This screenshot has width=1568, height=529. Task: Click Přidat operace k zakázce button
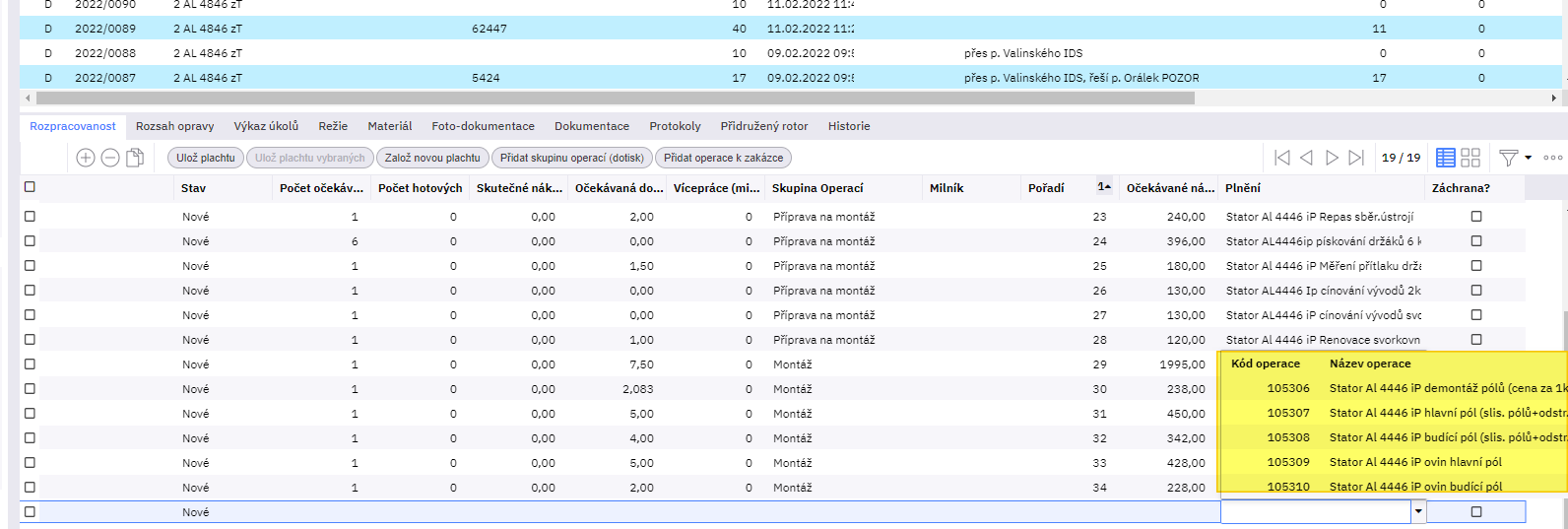(x=723, y=158)
